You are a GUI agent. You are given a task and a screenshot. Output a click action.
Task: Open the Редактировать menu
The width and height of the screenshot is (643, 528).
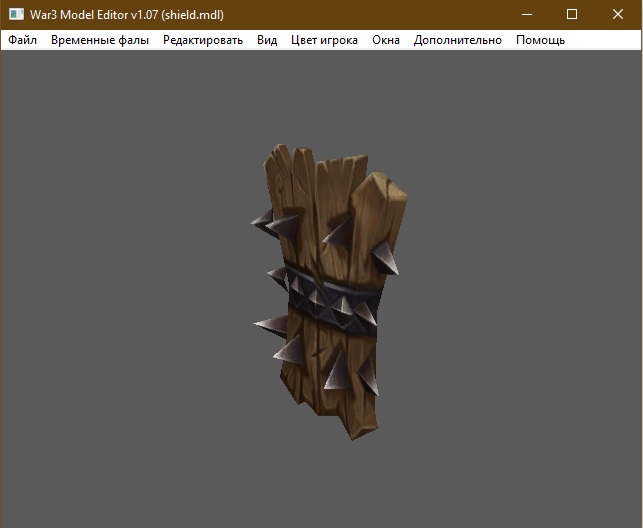pos(203,40)
